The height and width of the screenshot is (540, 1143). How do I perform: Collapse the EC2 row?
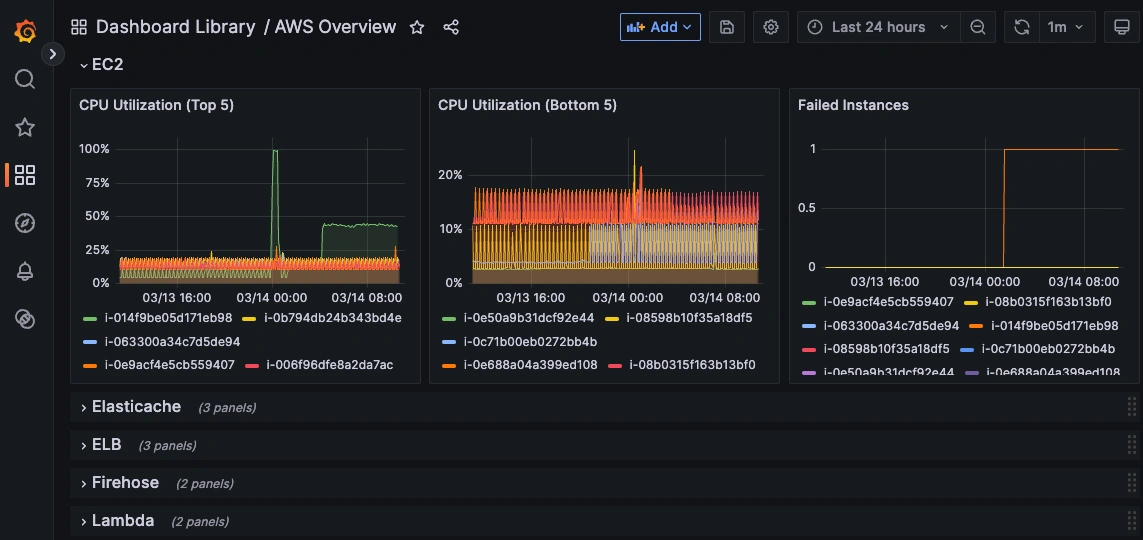click(x=101, y=65)
